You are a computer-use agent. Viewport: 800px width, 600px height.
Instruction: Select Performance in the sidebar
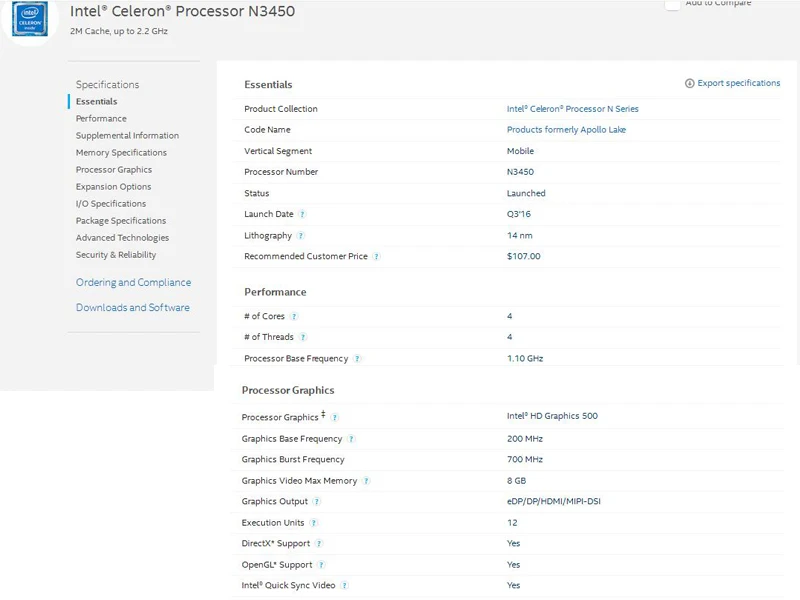coord(101,118)
